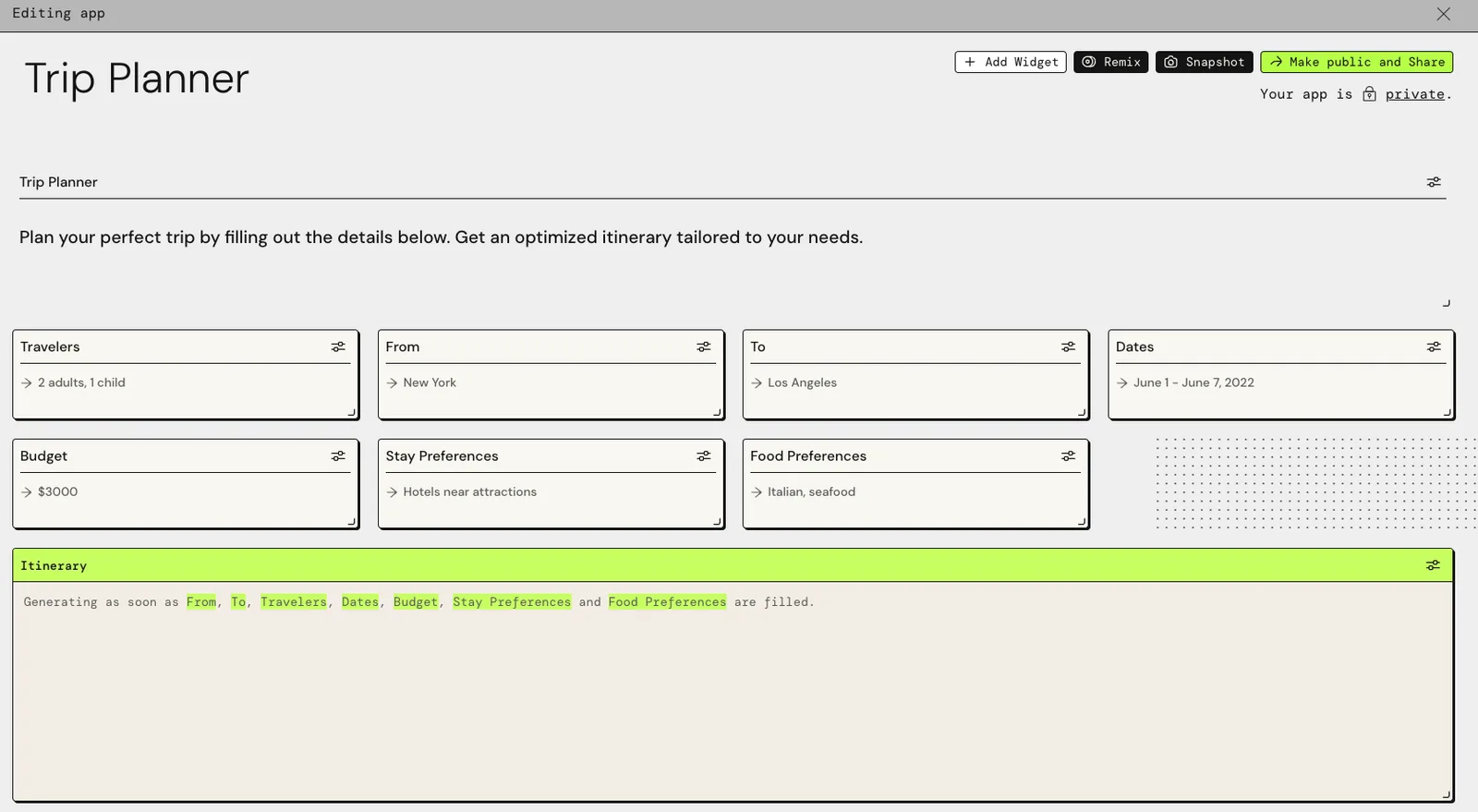Click the highlighted Stay Preferences reference
The height and width of the screenshot is (812, 1478).
[x=512, y=602]
